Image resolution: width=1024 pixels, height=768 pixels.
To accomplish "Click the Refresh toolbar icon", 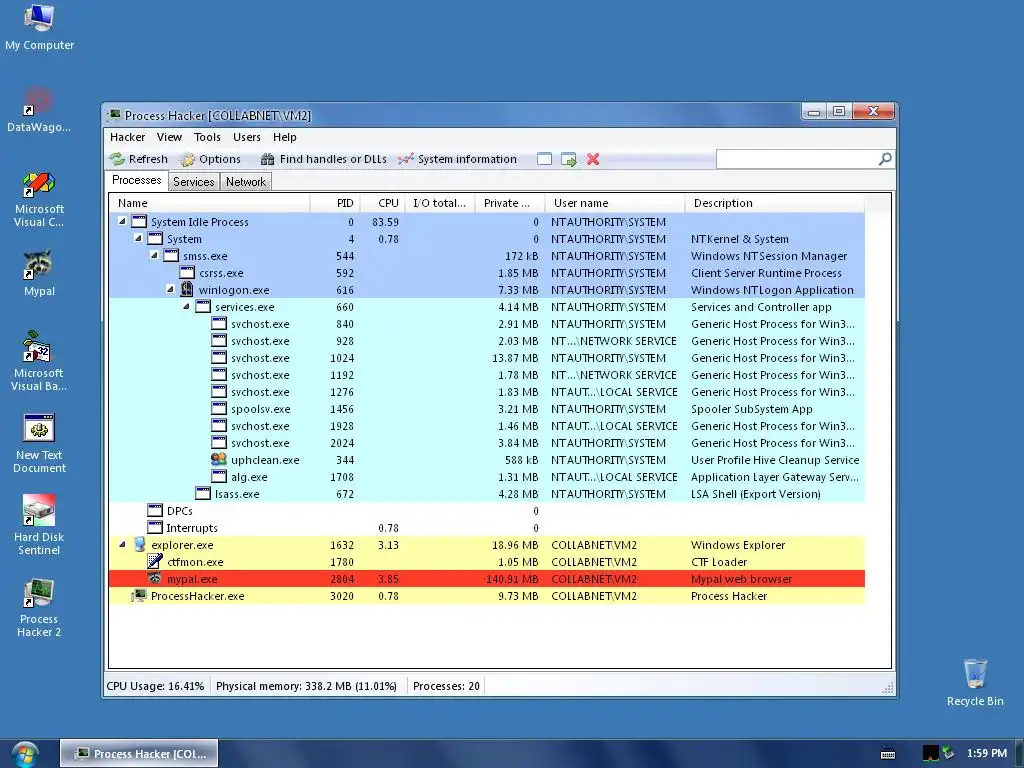I will (x=118, y=159).
